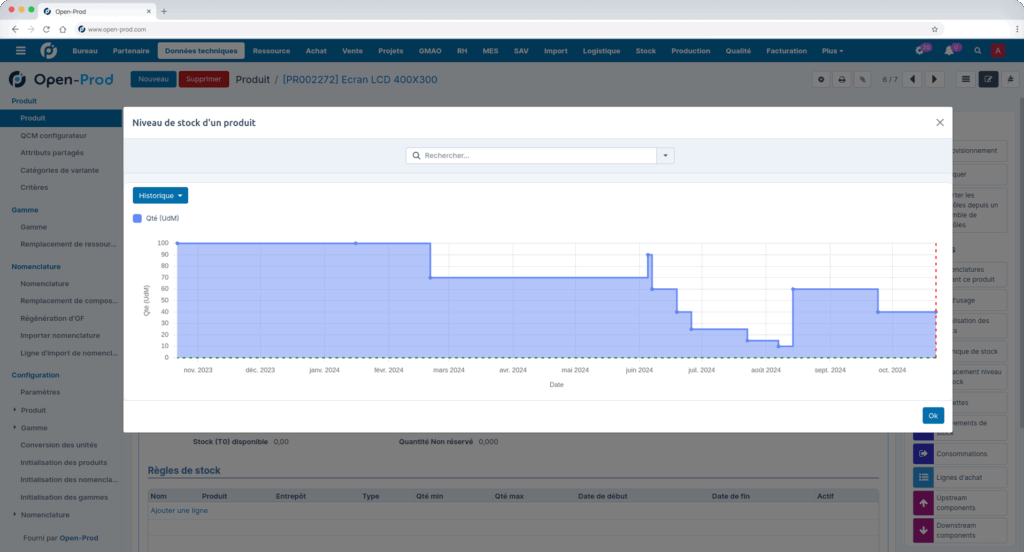Open the Bureau menu
The width and height of the screenshot is (1024, 552).
click(85, 50)
